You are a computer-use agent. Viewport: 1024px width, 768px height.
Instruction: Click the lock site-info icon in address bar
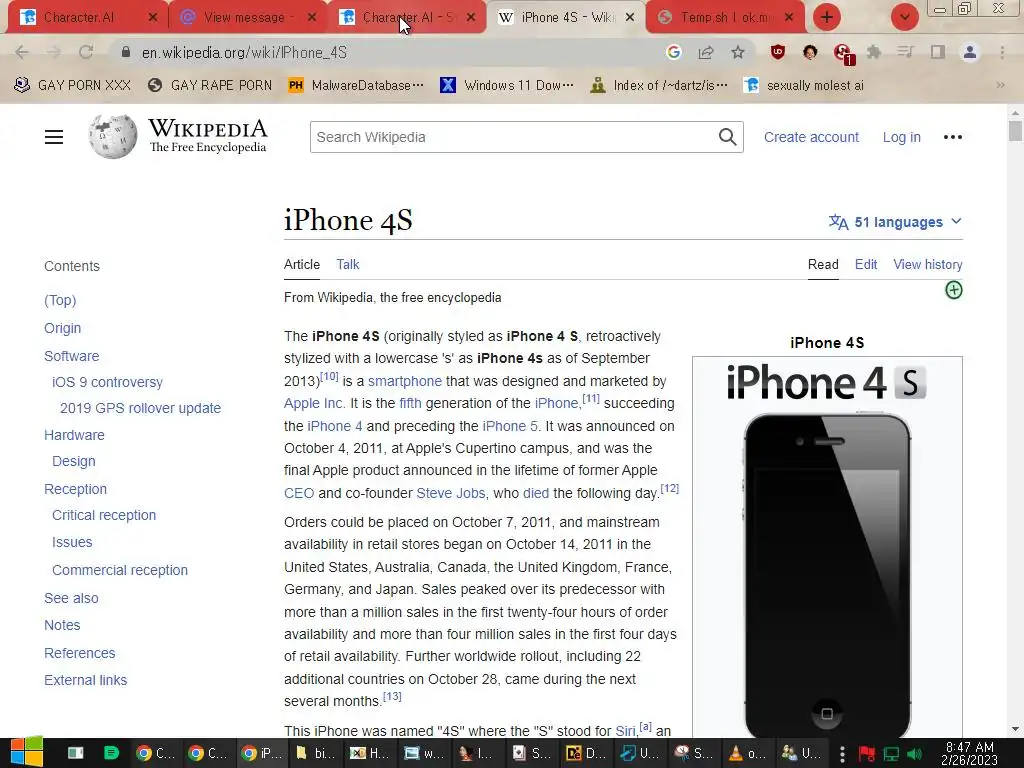click(126, 52)
